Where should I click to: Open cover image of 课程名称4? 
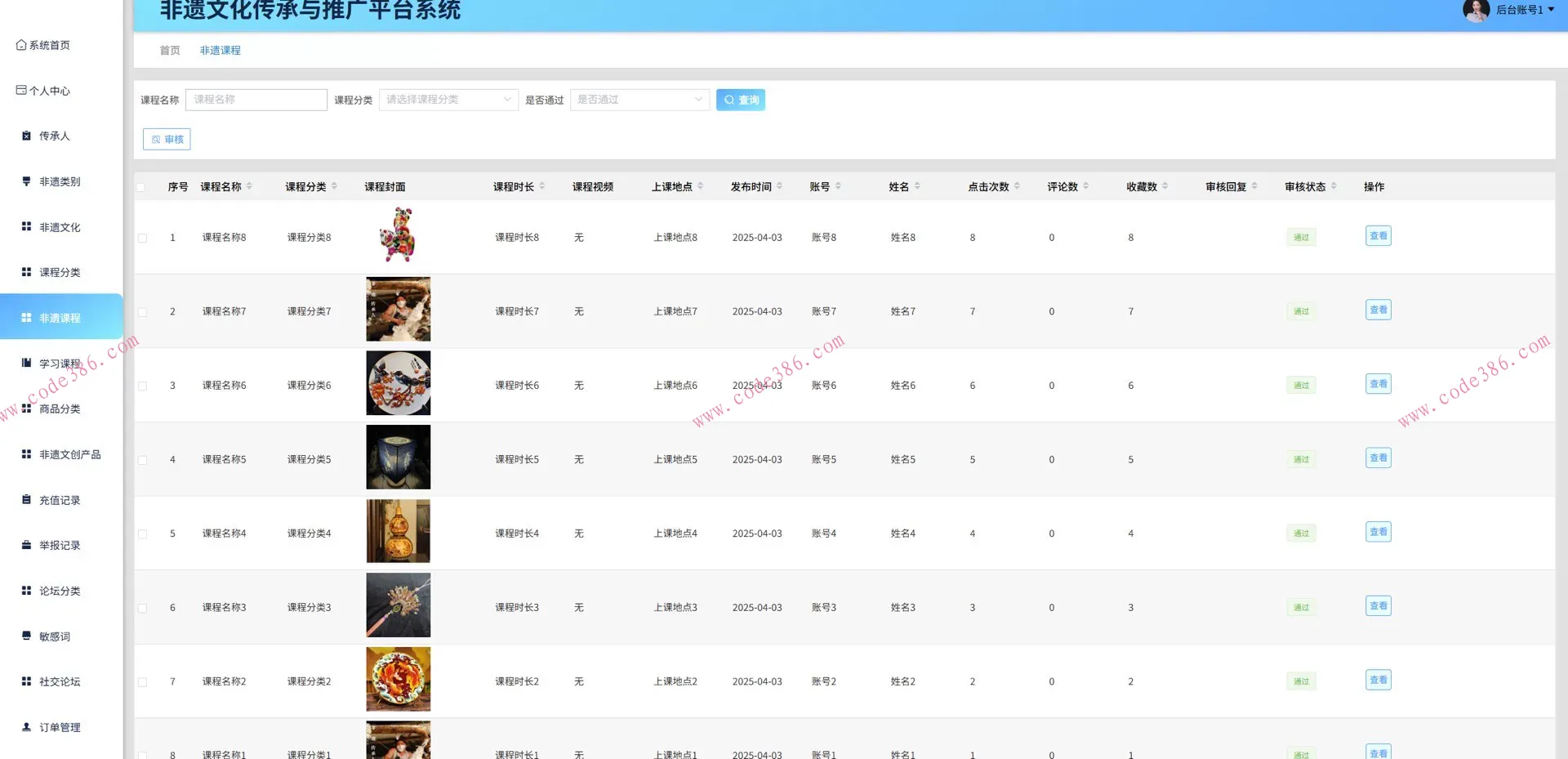[399, 531]
